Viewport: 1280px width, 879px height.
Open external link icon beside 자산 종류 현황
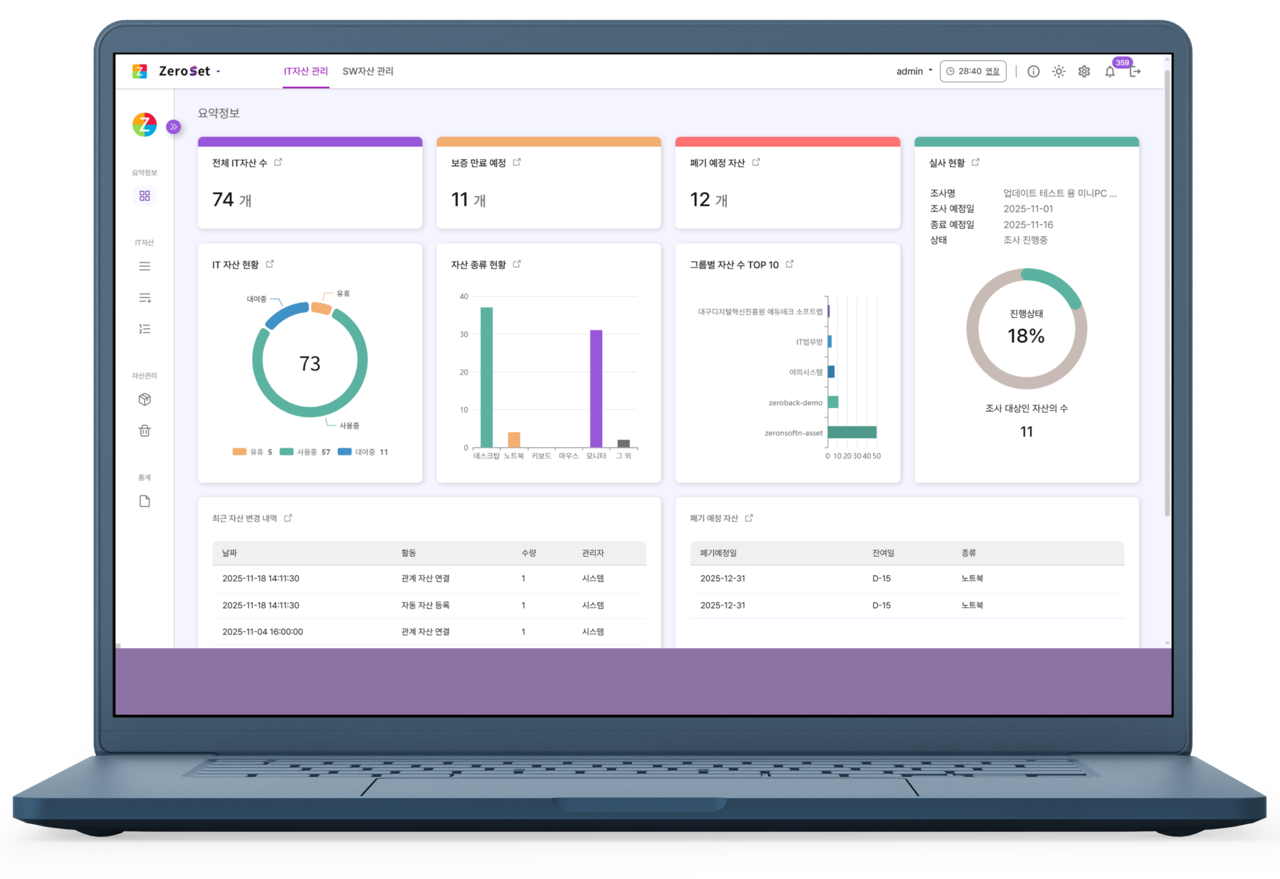(x=517, y=264)
